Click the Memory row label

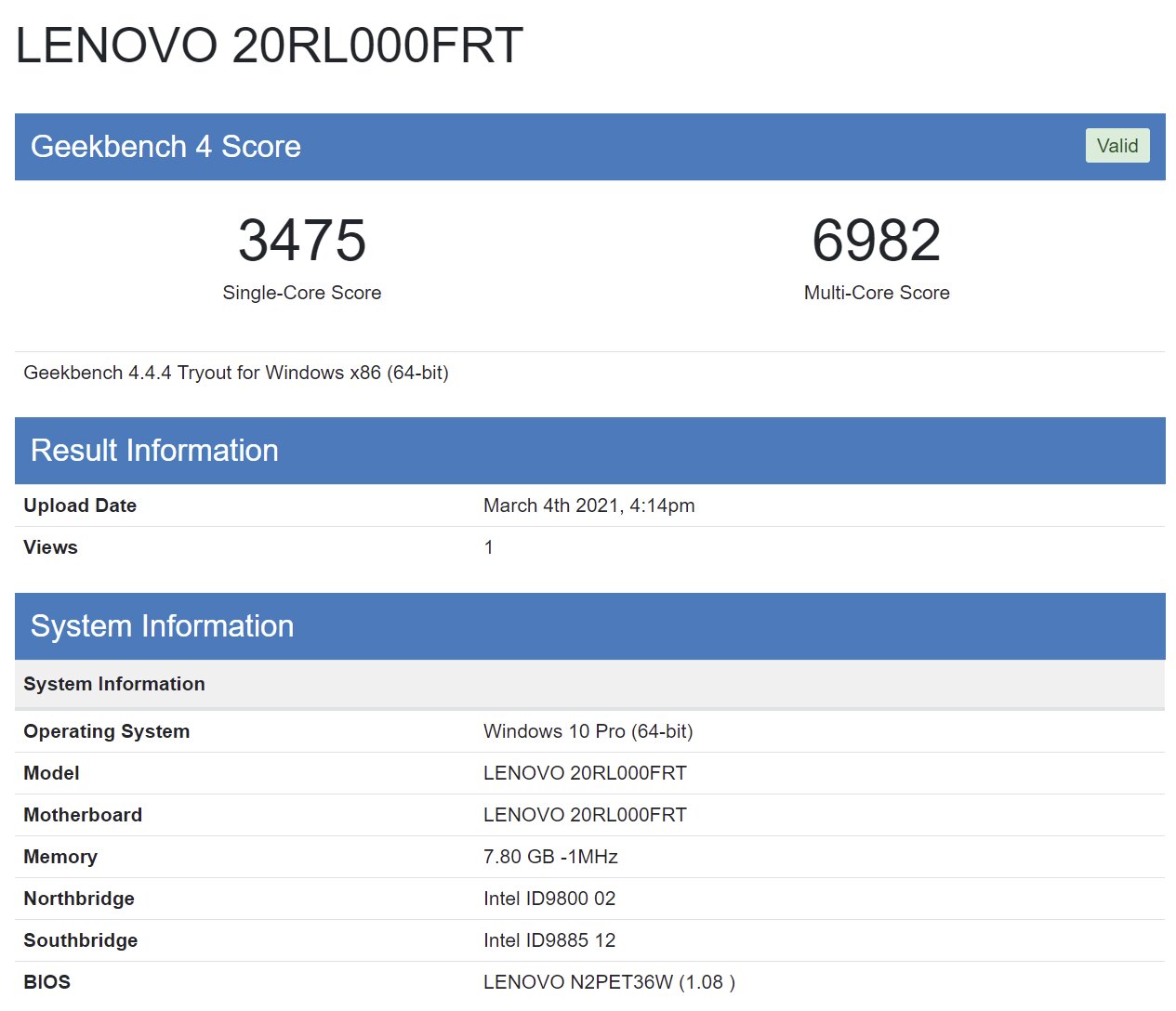pyautogui.click(x=60, y=857)
